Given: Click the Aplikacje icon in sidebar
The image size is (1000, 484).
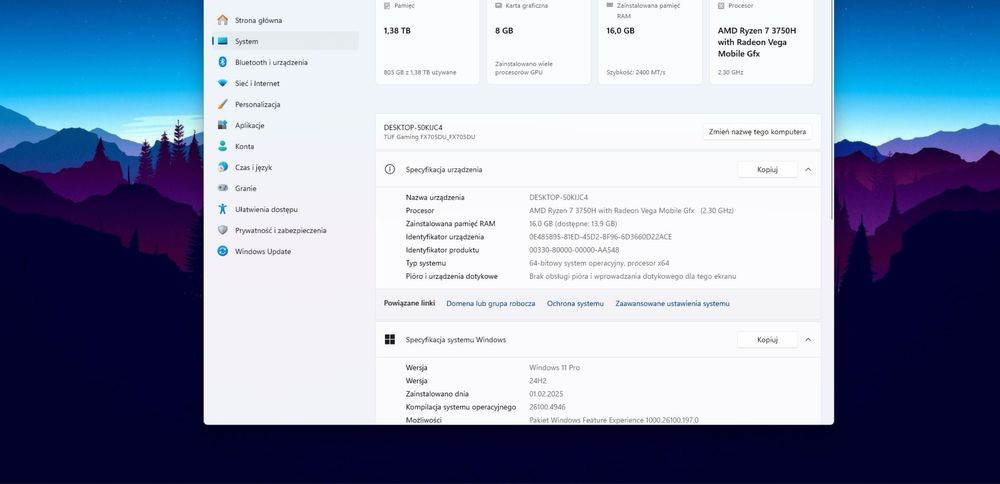Looking at the screenshot, I should [x=223, y=125].
